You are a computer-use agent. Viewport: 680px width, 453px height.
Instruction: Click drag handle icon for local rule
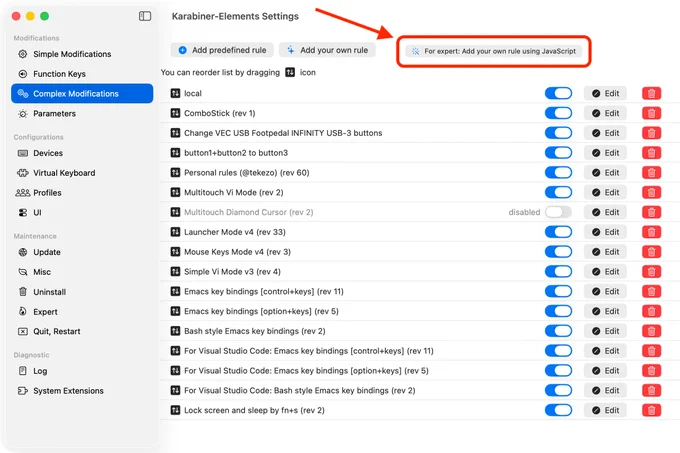pyautogui.click(x=175, y=93)
